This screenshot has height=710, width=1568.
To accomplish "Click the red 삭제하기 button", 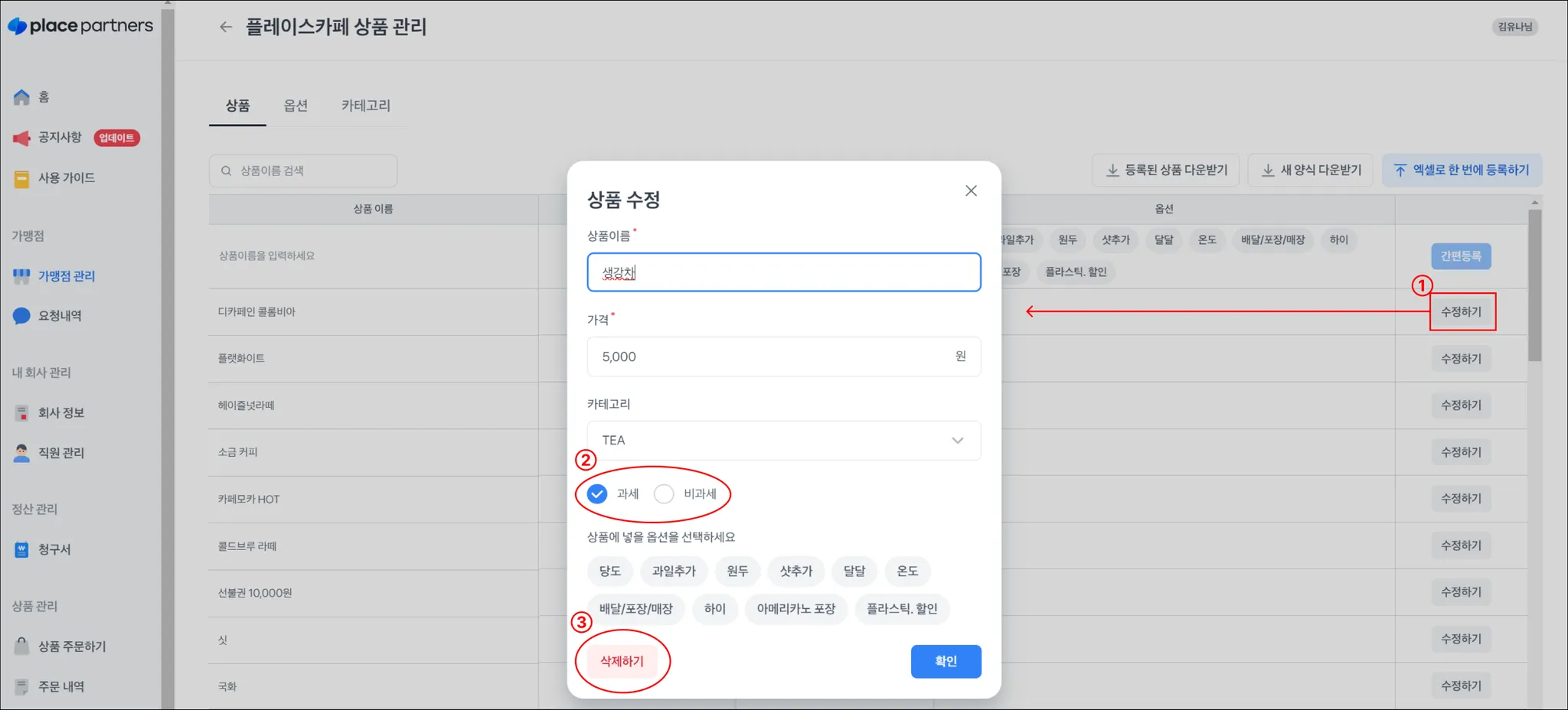I will (x=622, y=661).
